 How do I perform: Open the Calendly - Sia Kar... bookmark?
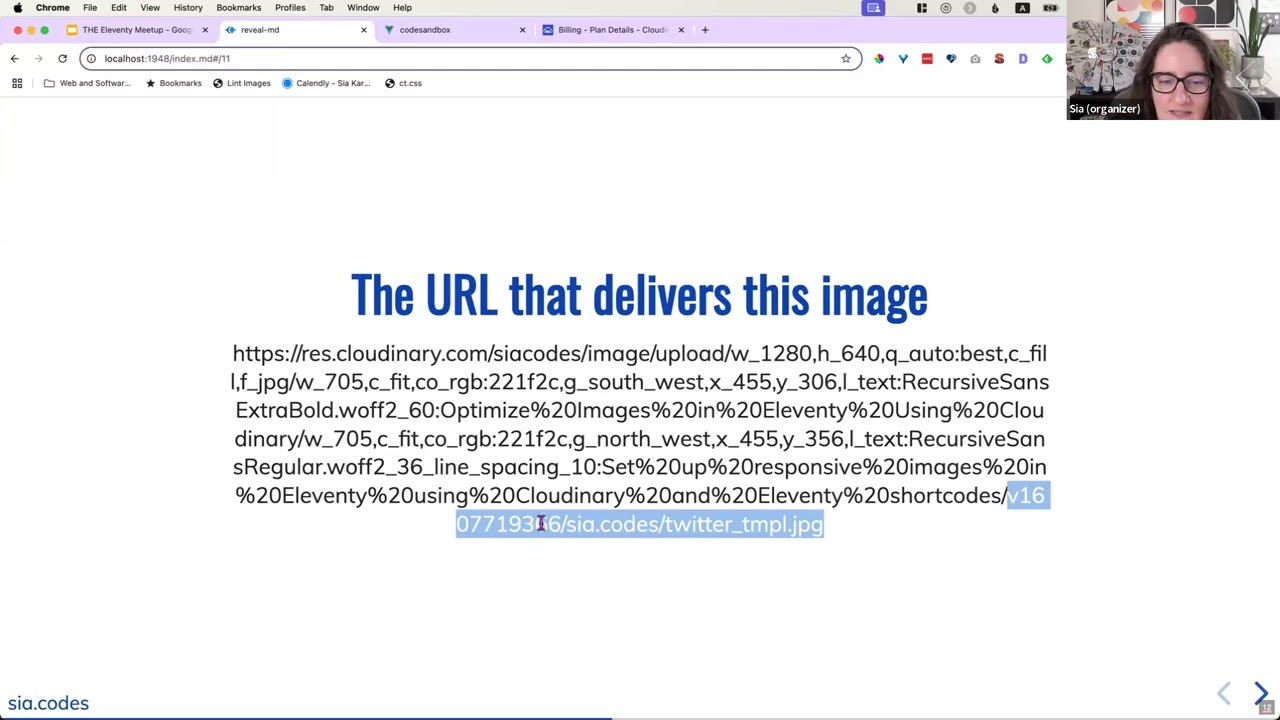coord(326,83)
